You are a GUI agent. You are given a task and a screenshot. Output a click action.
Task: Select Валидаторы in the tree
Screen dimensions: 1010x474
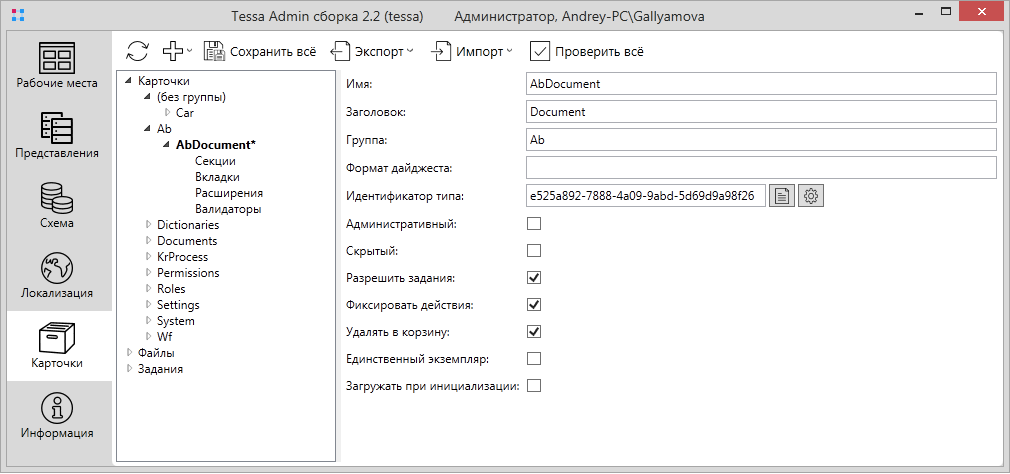[228, 209]
